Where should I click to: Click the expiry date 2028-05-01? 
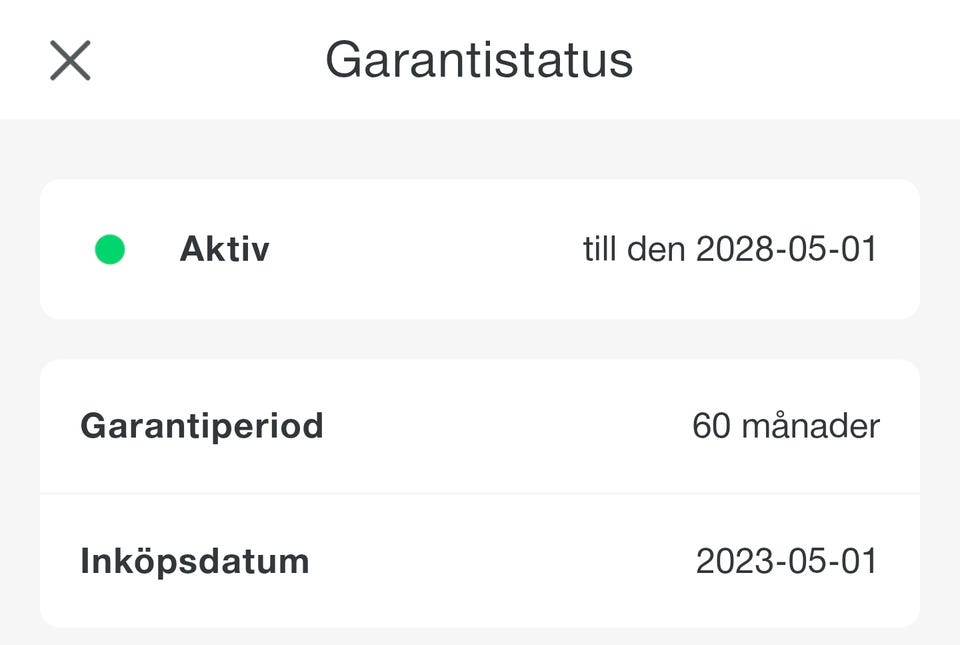click(787, 249)
